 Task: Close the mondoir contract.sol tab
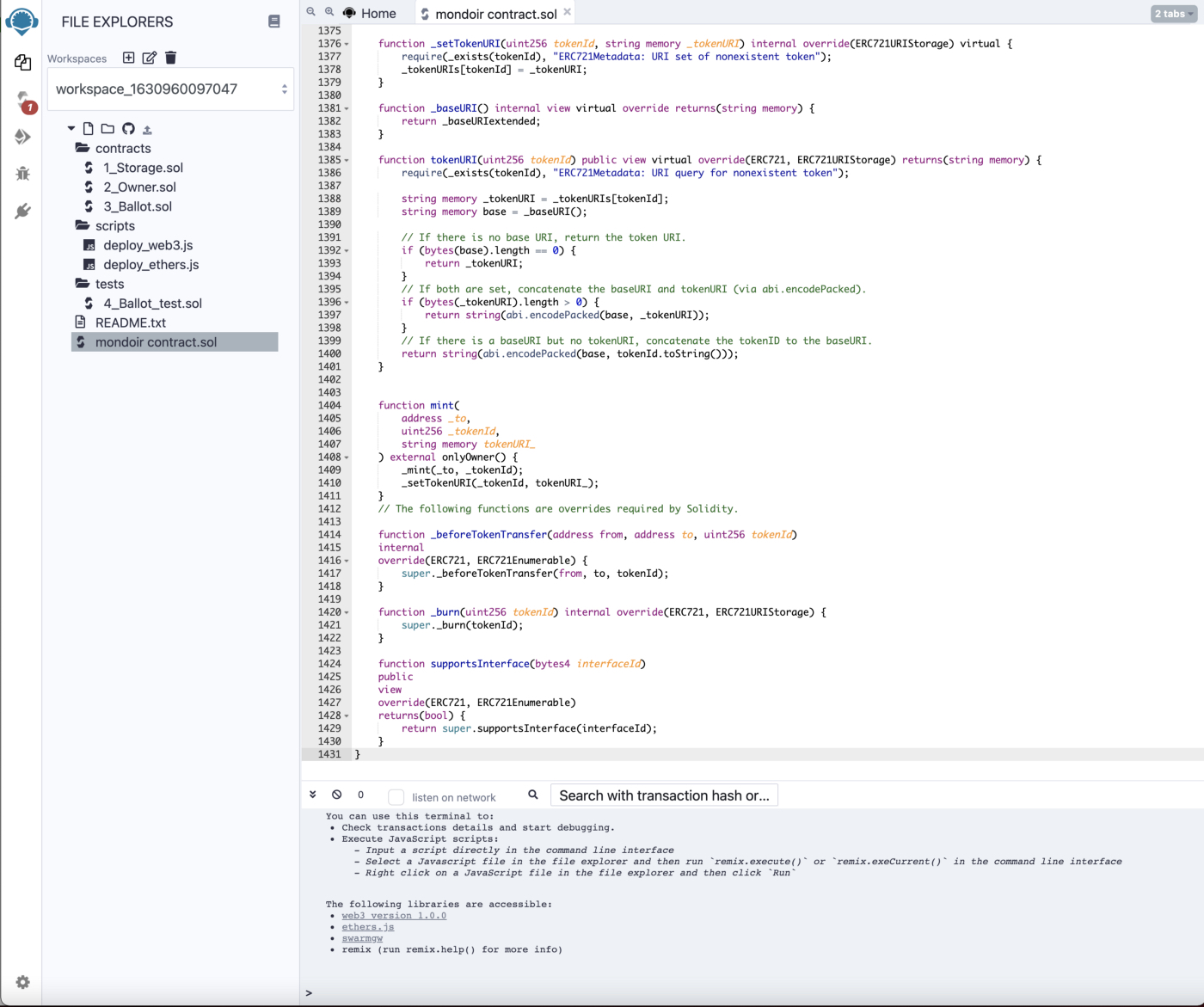coord(568,12)
